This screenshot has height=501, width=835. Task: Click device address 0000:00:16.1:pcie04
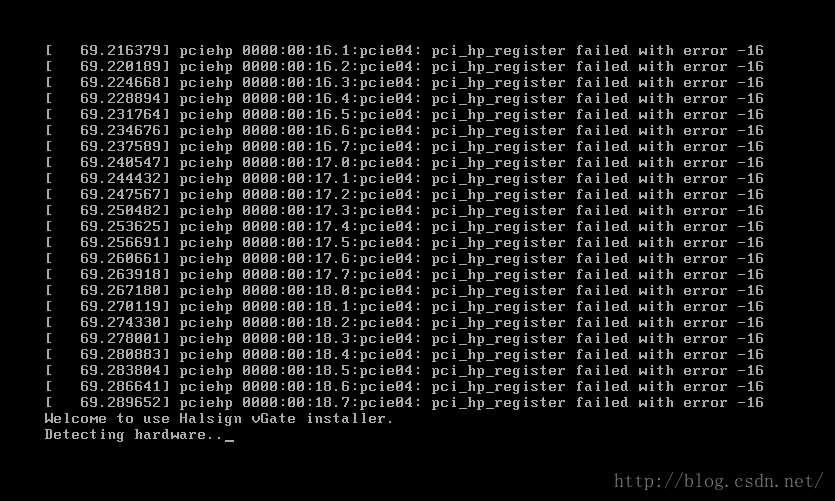[x=332, y=51]
